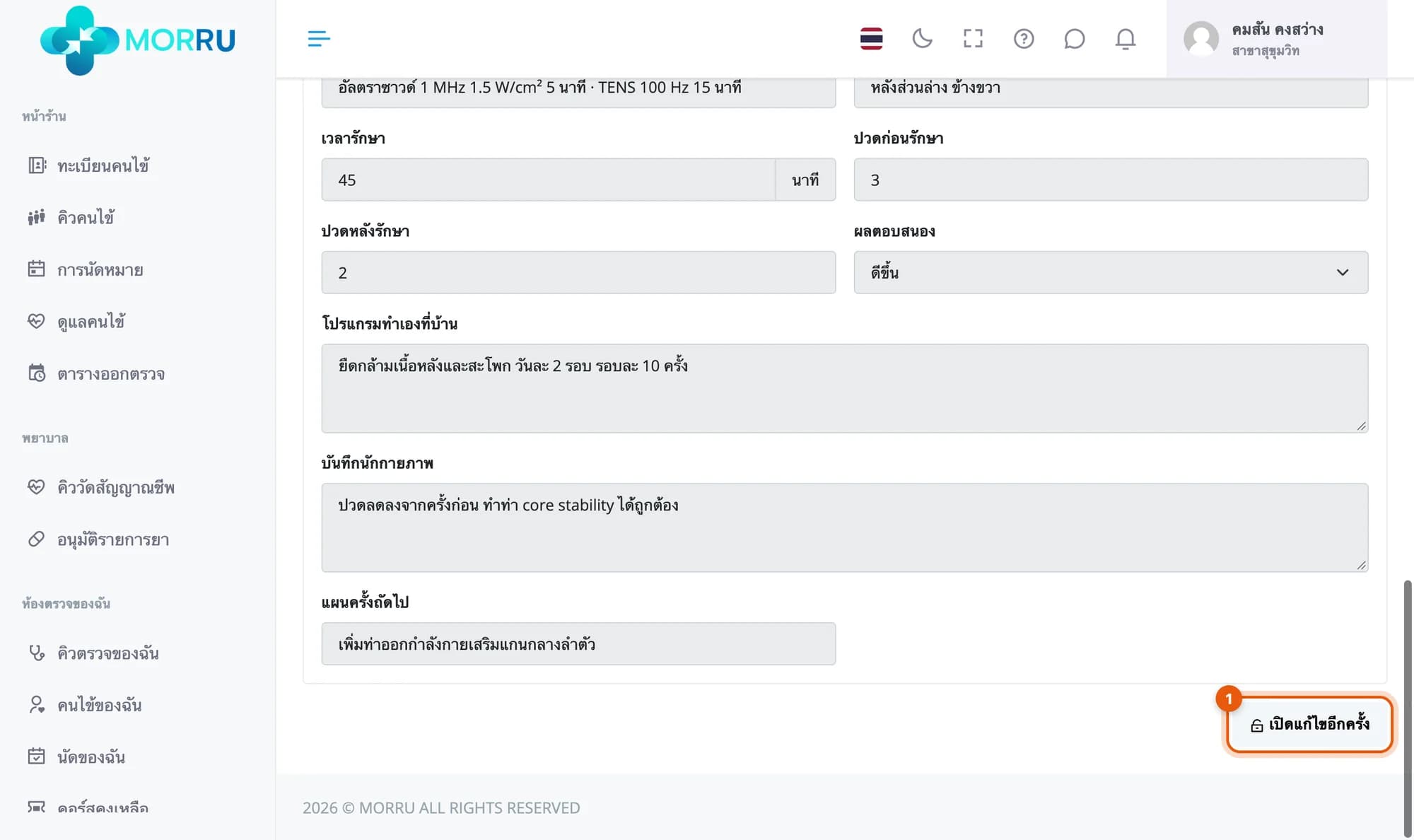Click the นัดของฉัน calendar check icon

pyautogui.click(x=36, y=756)
